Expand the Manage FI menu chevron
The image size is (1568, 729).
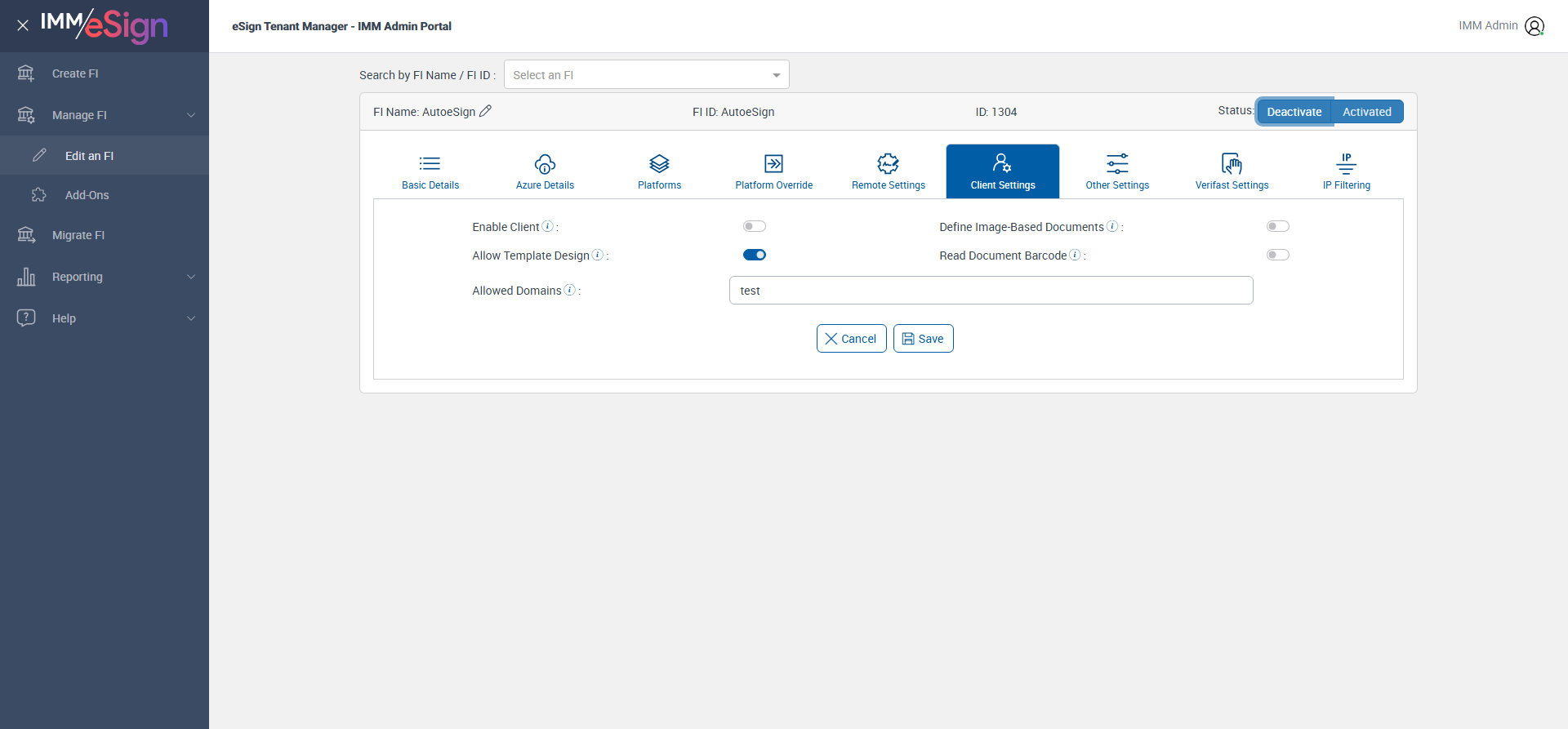point(191,115)
